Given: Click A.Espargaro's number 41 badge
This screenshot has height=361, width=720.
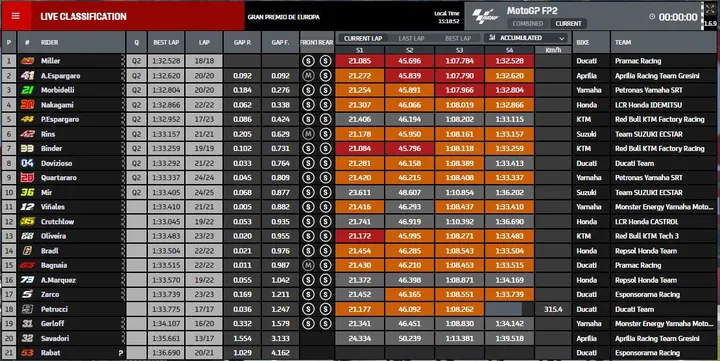Looking at the screenshot, I should pos(27,75).
